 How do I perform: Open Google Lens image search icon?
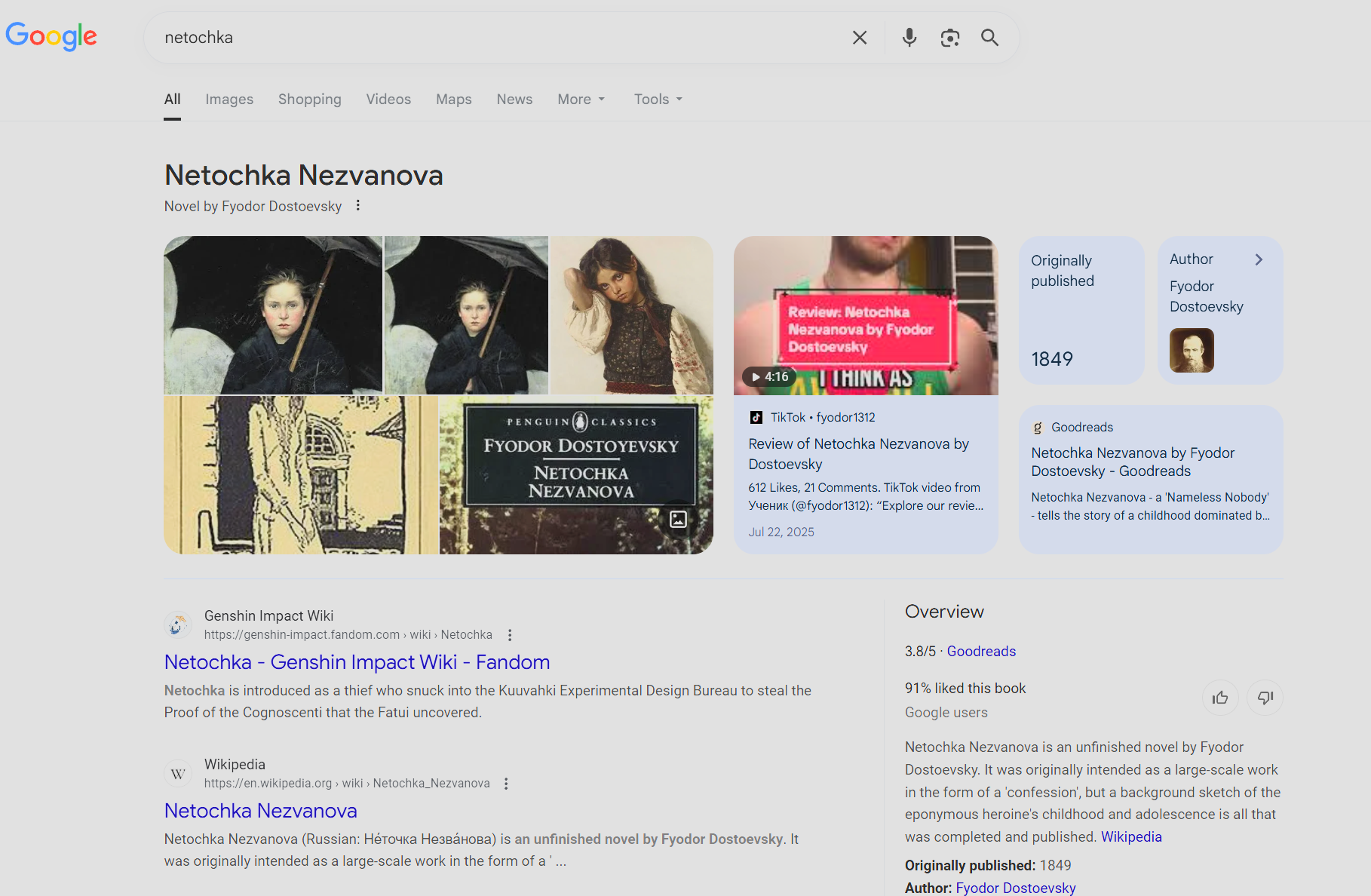pyautogui.click(x=949, y=38)
